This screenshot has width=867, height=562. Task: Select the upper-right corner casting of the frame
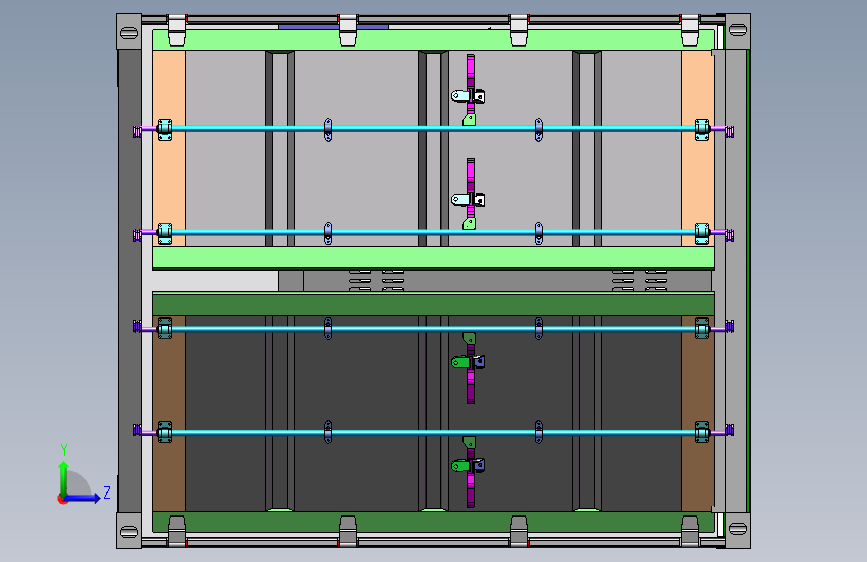738,31
